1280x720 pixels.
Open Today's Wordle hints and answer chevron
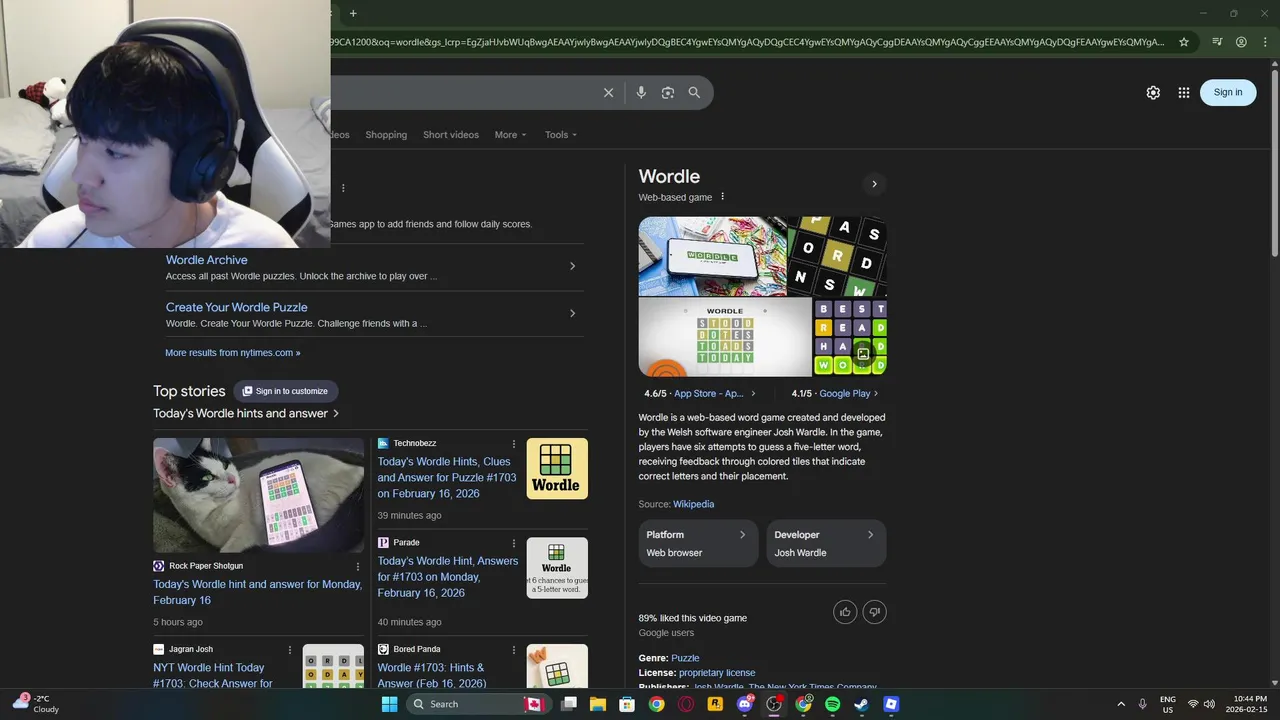click(336, 413)
